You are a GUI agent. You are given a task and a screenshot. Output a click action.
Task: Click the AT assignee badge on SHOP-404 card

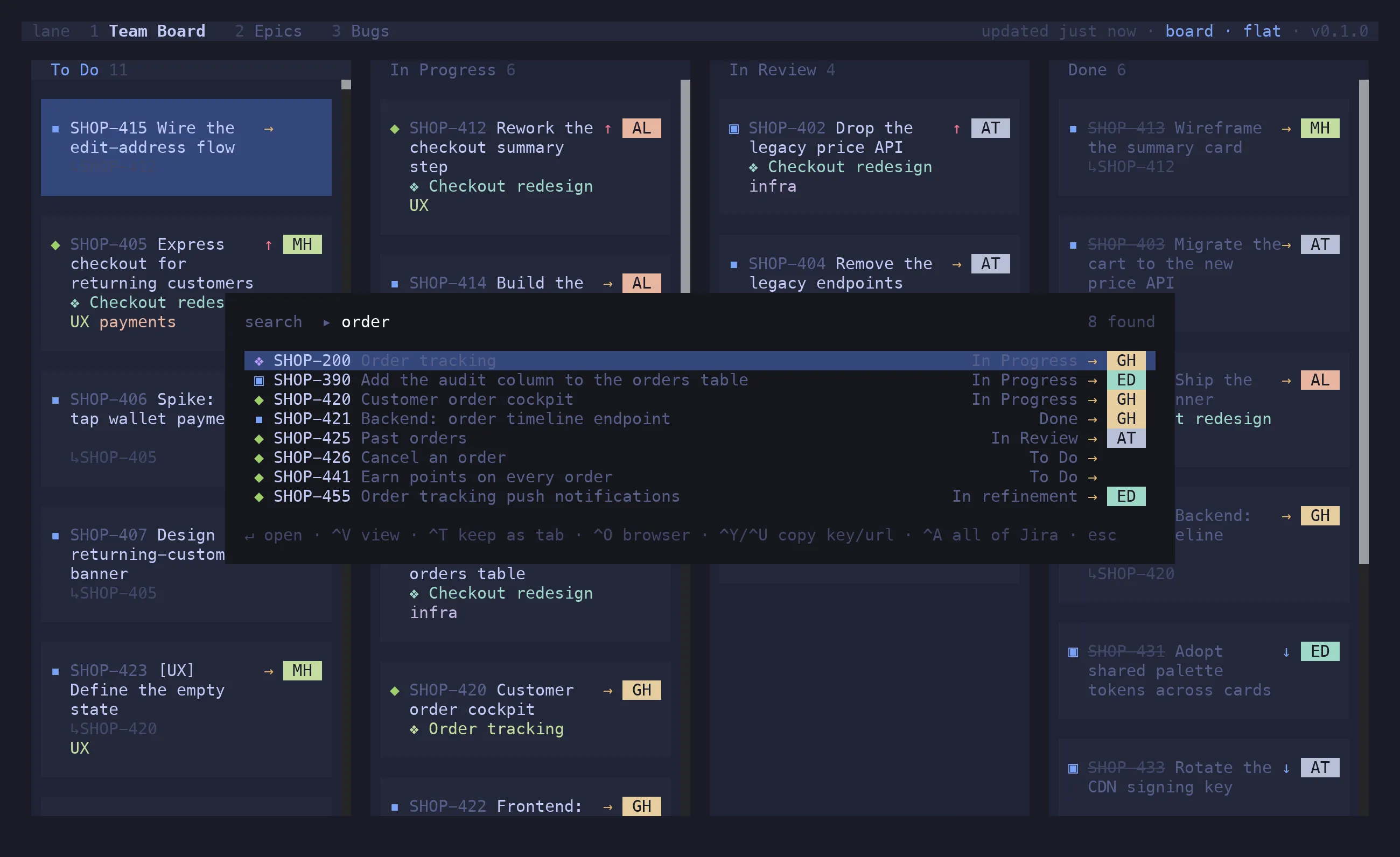990,264
